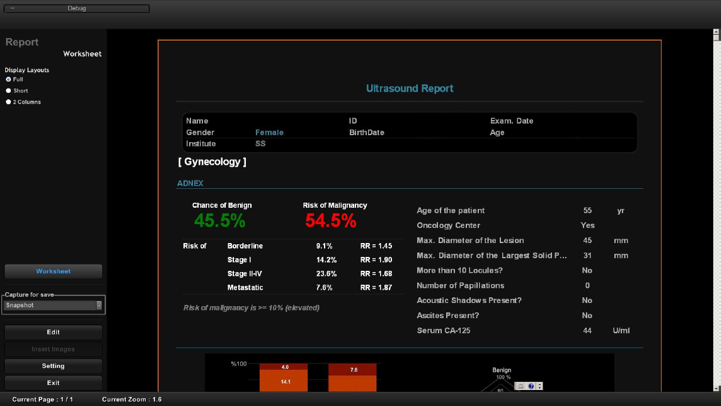Click the Debug title bar

tap(77, 8)
